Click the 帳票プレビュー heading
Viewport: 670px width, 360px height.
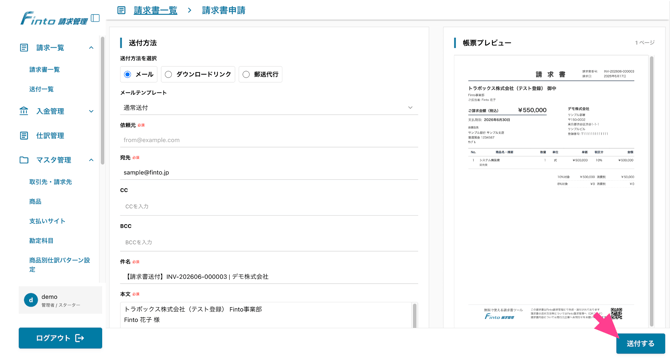487,43
